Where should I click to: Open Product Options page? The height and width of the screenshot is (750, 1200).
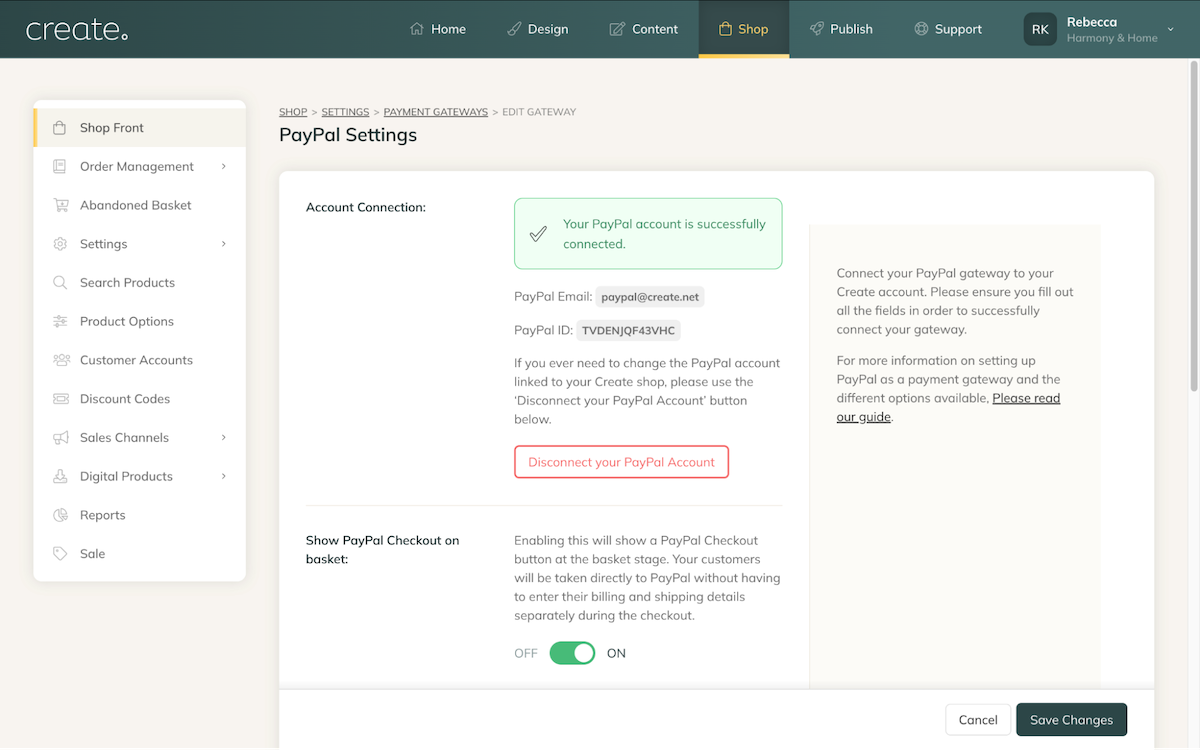(140, 321)
